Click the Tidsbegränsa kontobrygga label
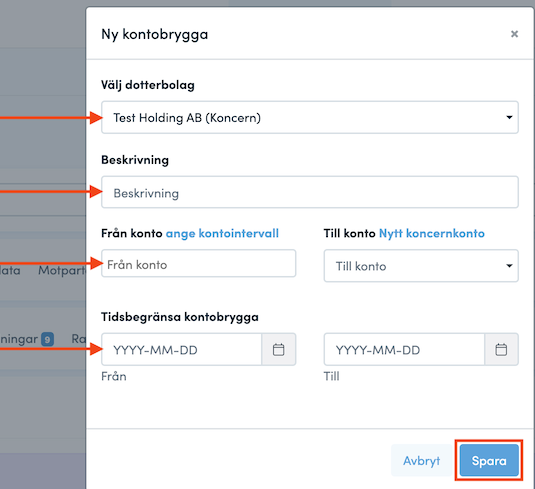535x489 pixels. click(x=180, y=317)
